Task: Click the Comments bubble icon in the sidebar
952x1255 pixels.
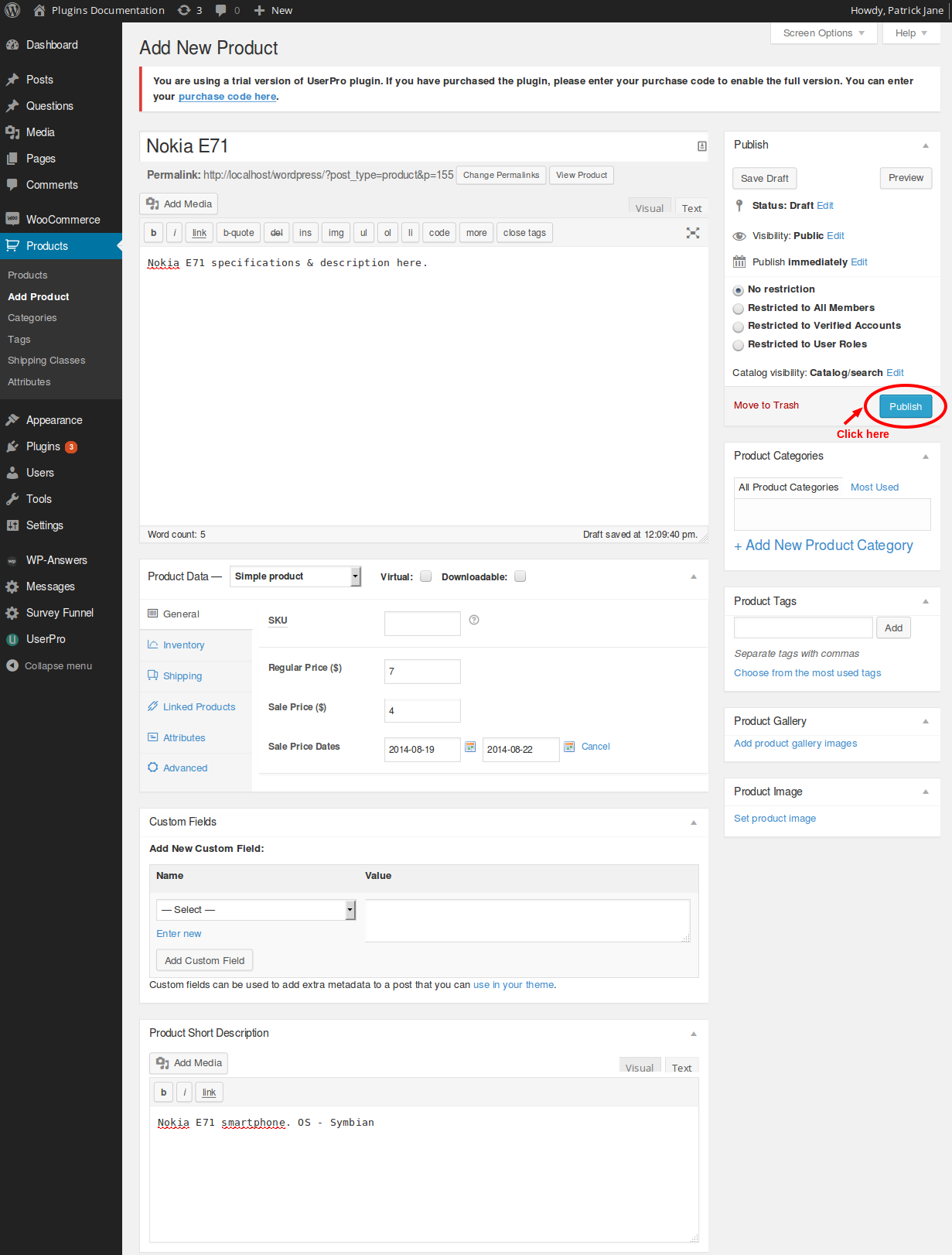Action: 12,185
